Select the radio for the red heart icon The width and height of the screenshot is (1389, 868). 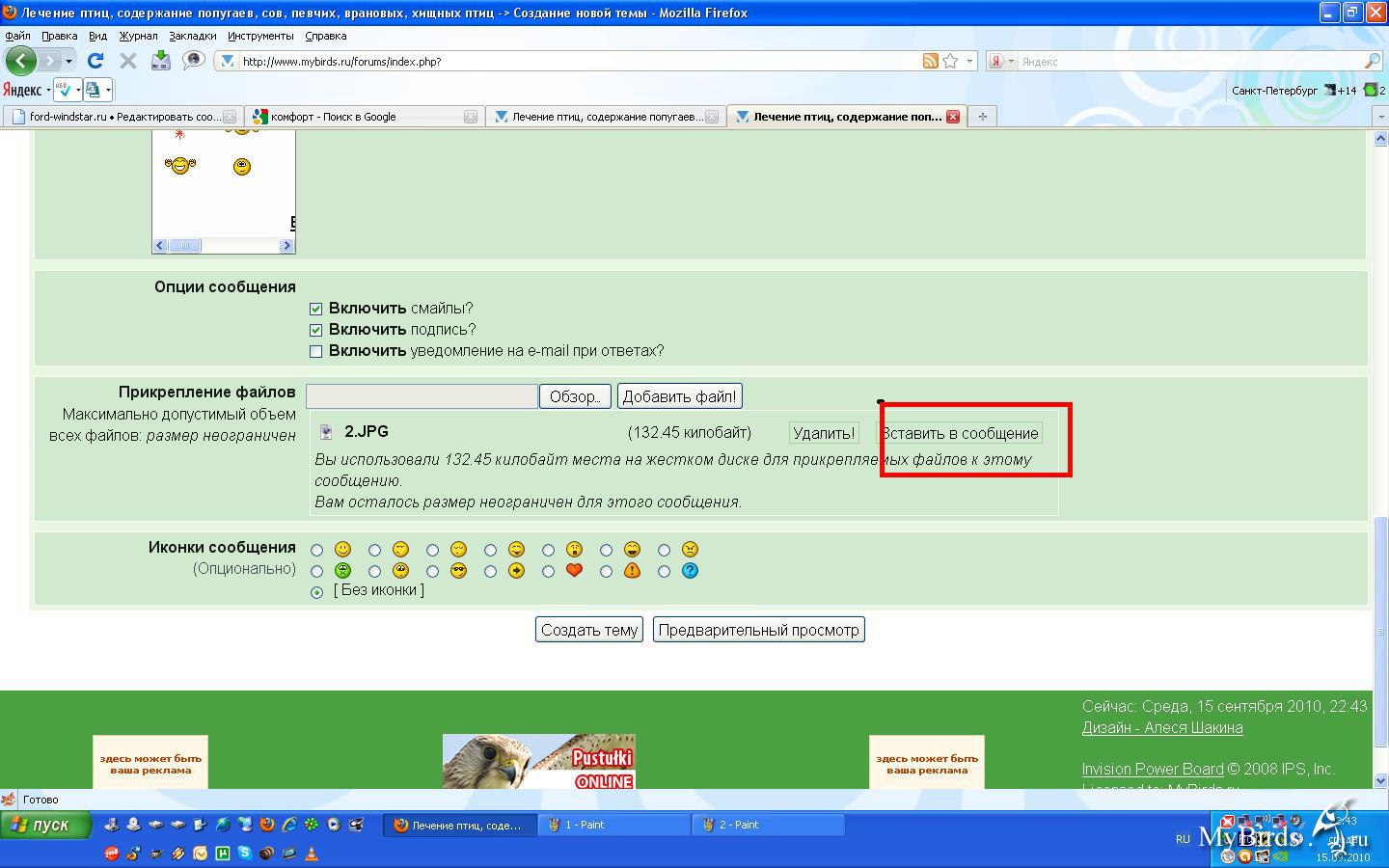(x=548, y=571)
